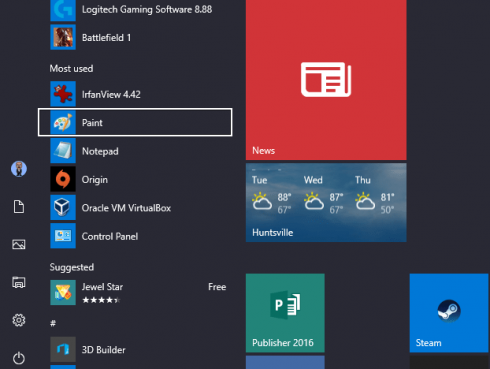
Task: Launch Origin app icon
Action: [63, 179]
